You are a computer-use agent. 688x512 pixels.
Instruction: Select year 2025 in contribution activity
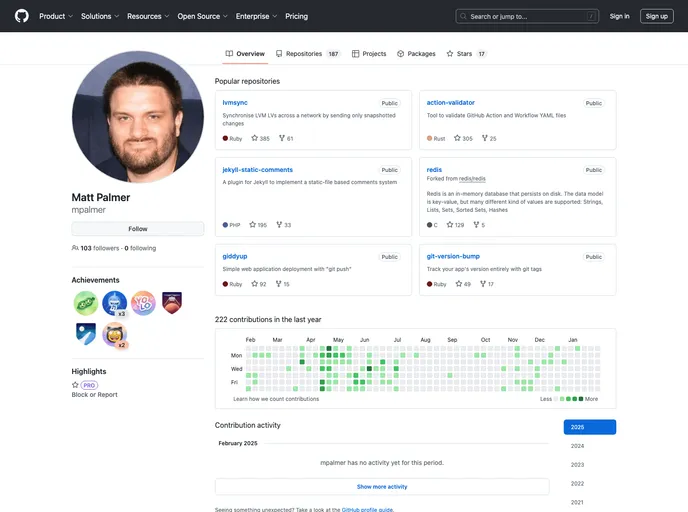(590, 427)
